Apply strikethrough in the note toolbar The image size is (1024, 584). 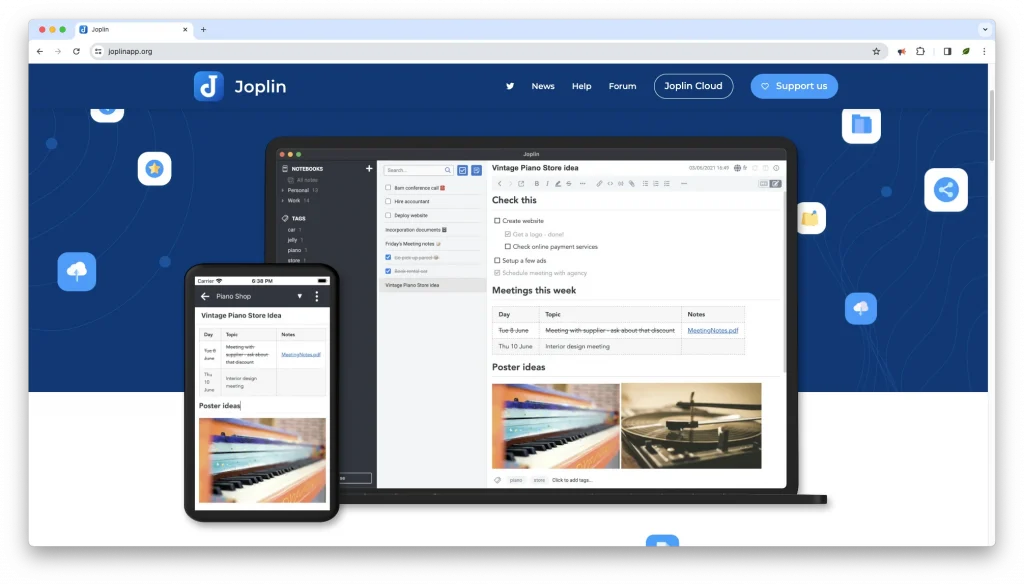point(569,184)
